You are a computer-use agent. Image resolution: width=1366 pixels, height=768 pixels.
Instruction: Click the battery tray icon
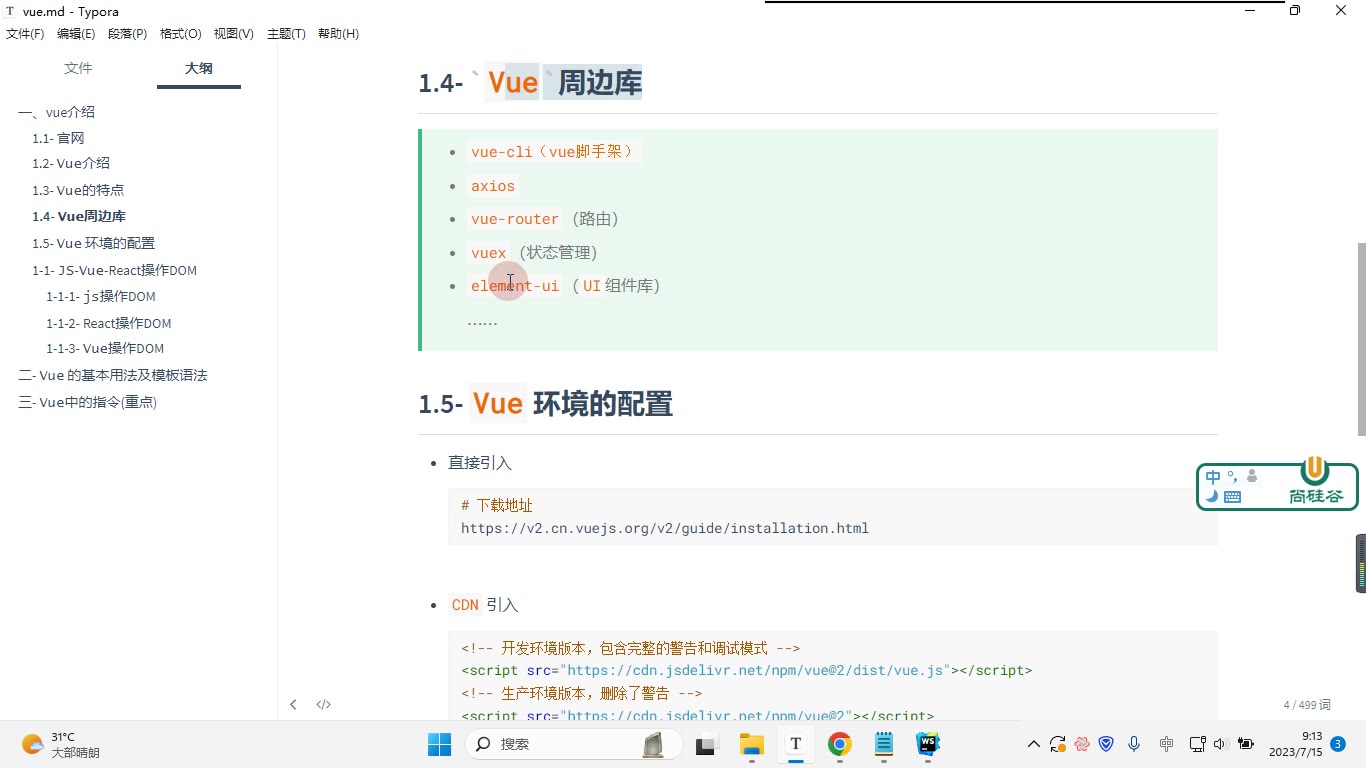[x=1246, y=744]
